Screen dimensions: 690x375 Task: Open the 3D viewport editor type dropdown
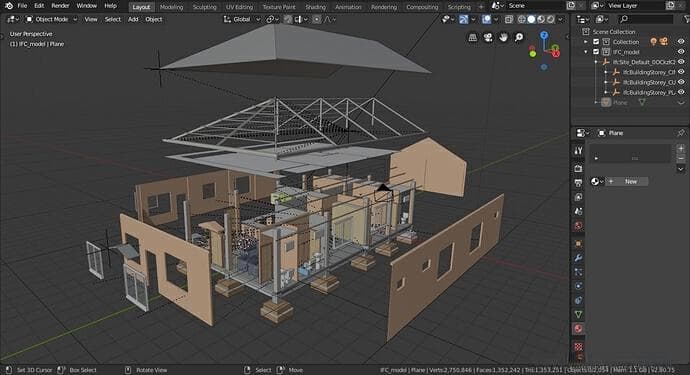coord(13,19)
